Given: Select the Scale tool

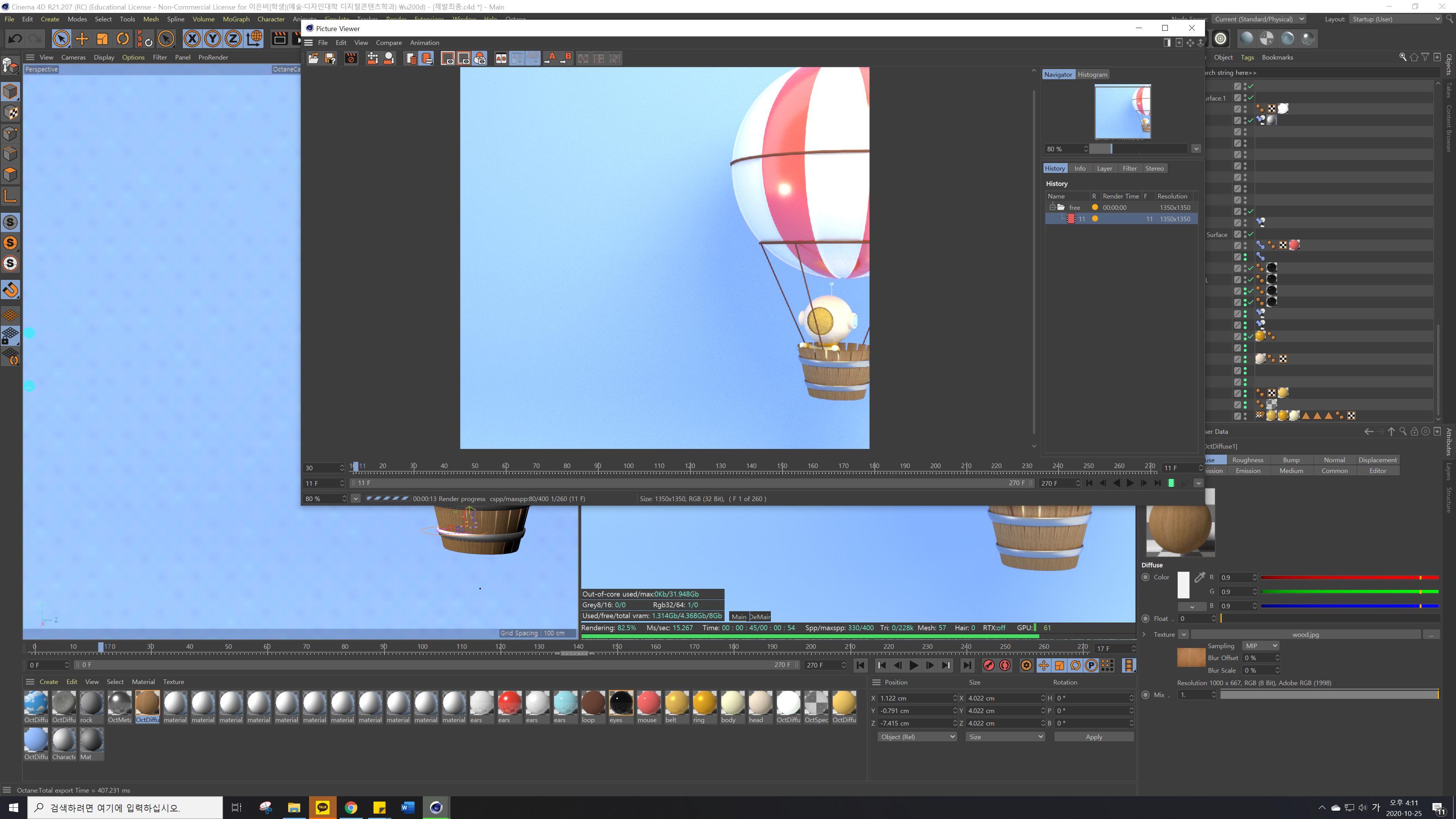Looking at the screenshot, I should [x=102, y=38].
